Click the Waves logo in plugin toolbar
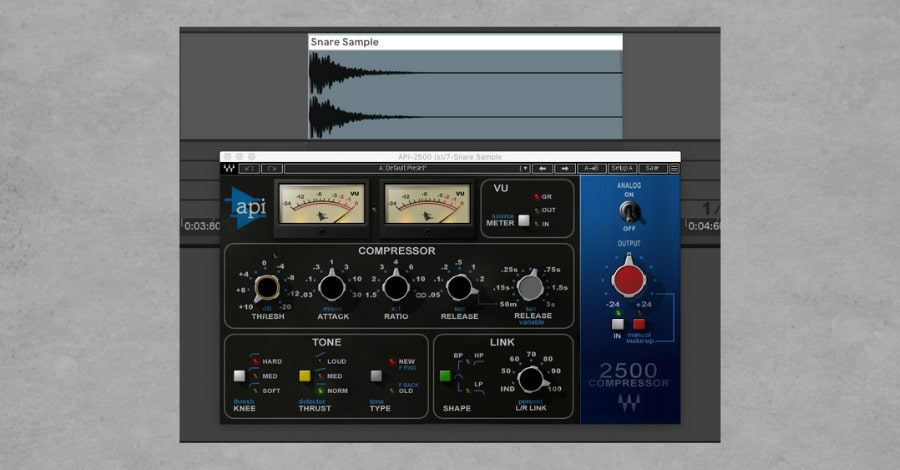 click(x=229, y=169)
